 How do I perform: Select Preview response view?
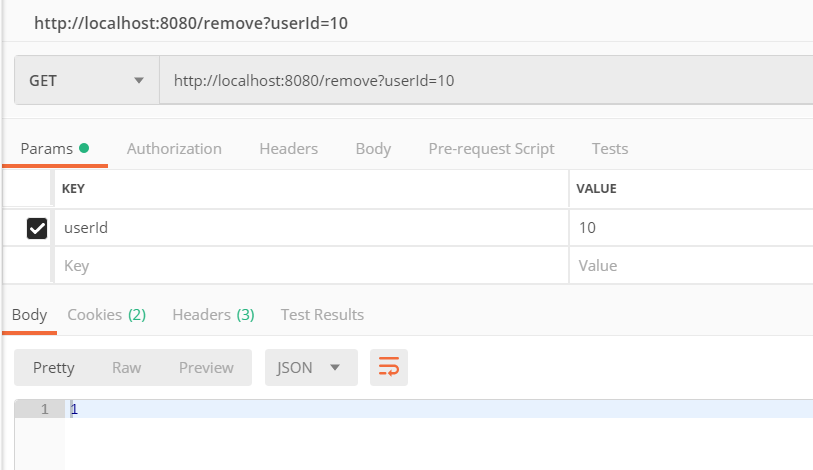[206, 367]
